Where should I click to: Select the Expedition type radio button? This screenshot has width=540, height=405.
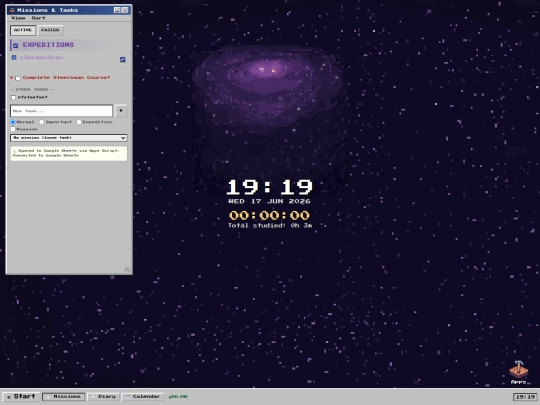coord(79,122)
